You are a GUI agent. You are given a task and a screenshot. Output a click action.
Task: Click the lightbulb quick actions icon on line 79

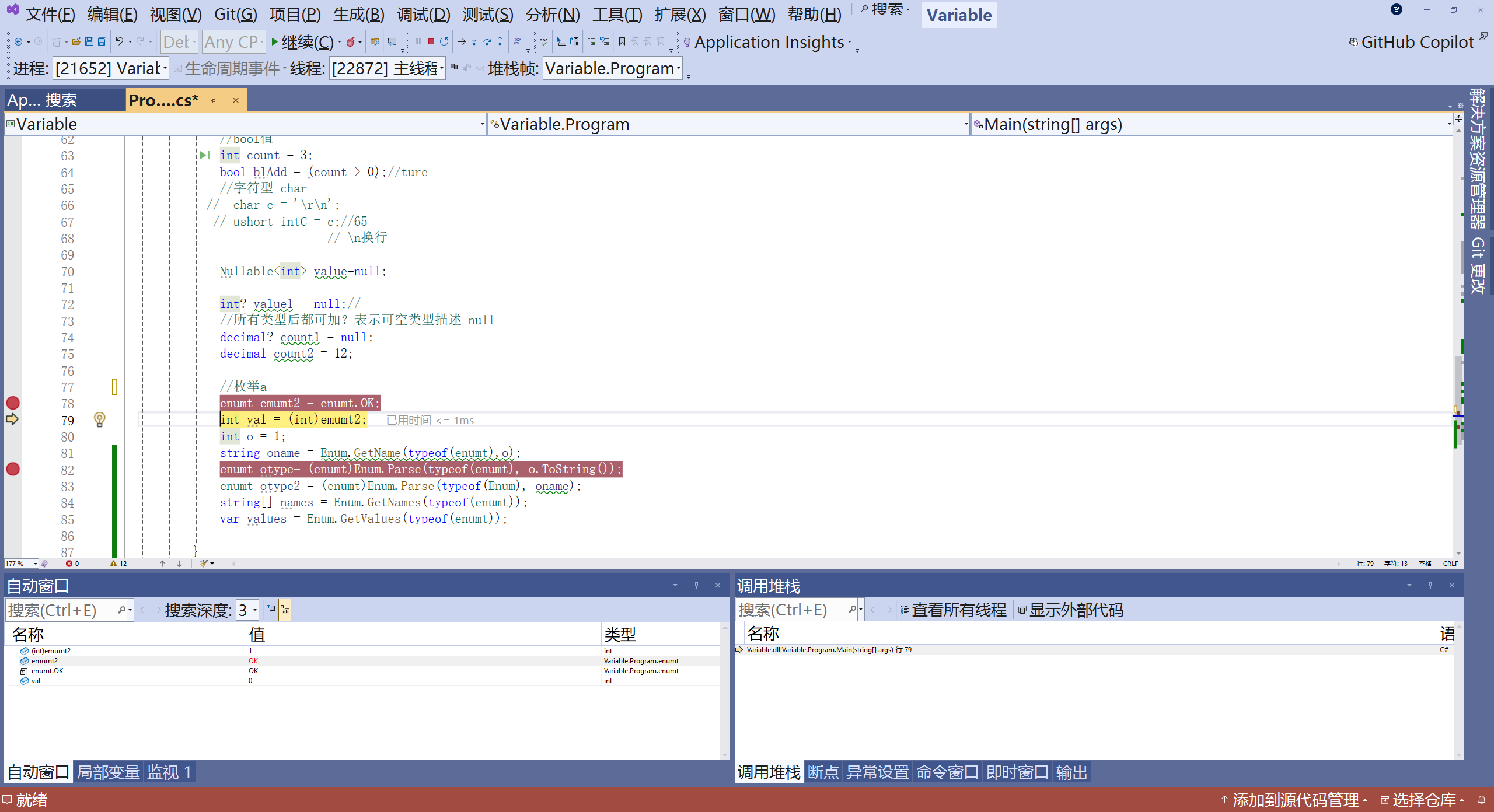pyautogui.click(x=100, y=419)
